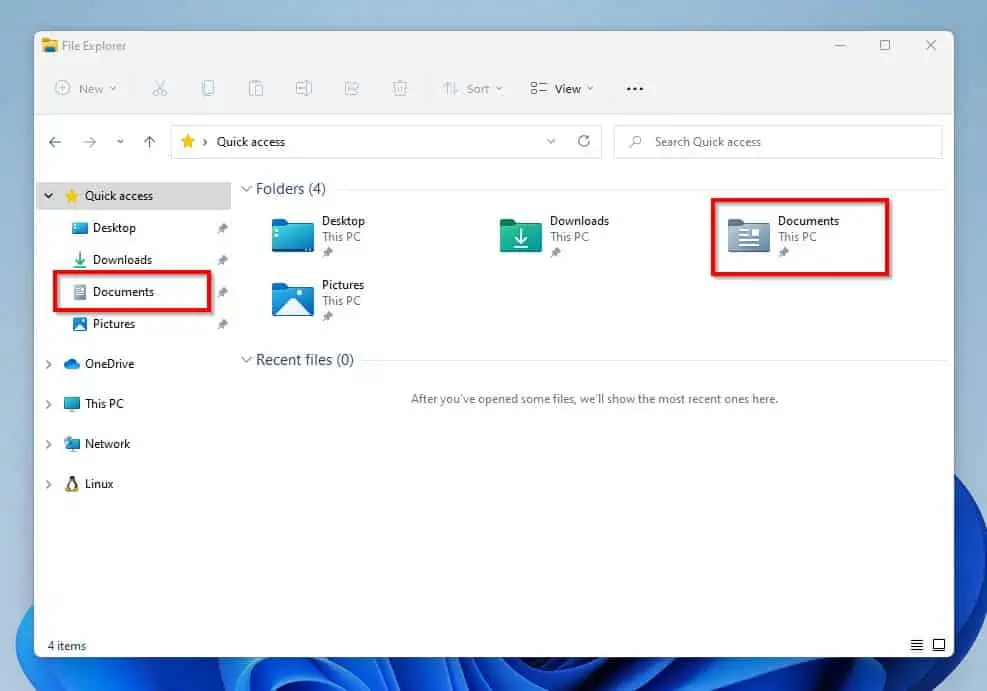Minimize the File Explorer window
This screenshot has height=691, width=987.
pyautogui.click(x=840, y=45)
